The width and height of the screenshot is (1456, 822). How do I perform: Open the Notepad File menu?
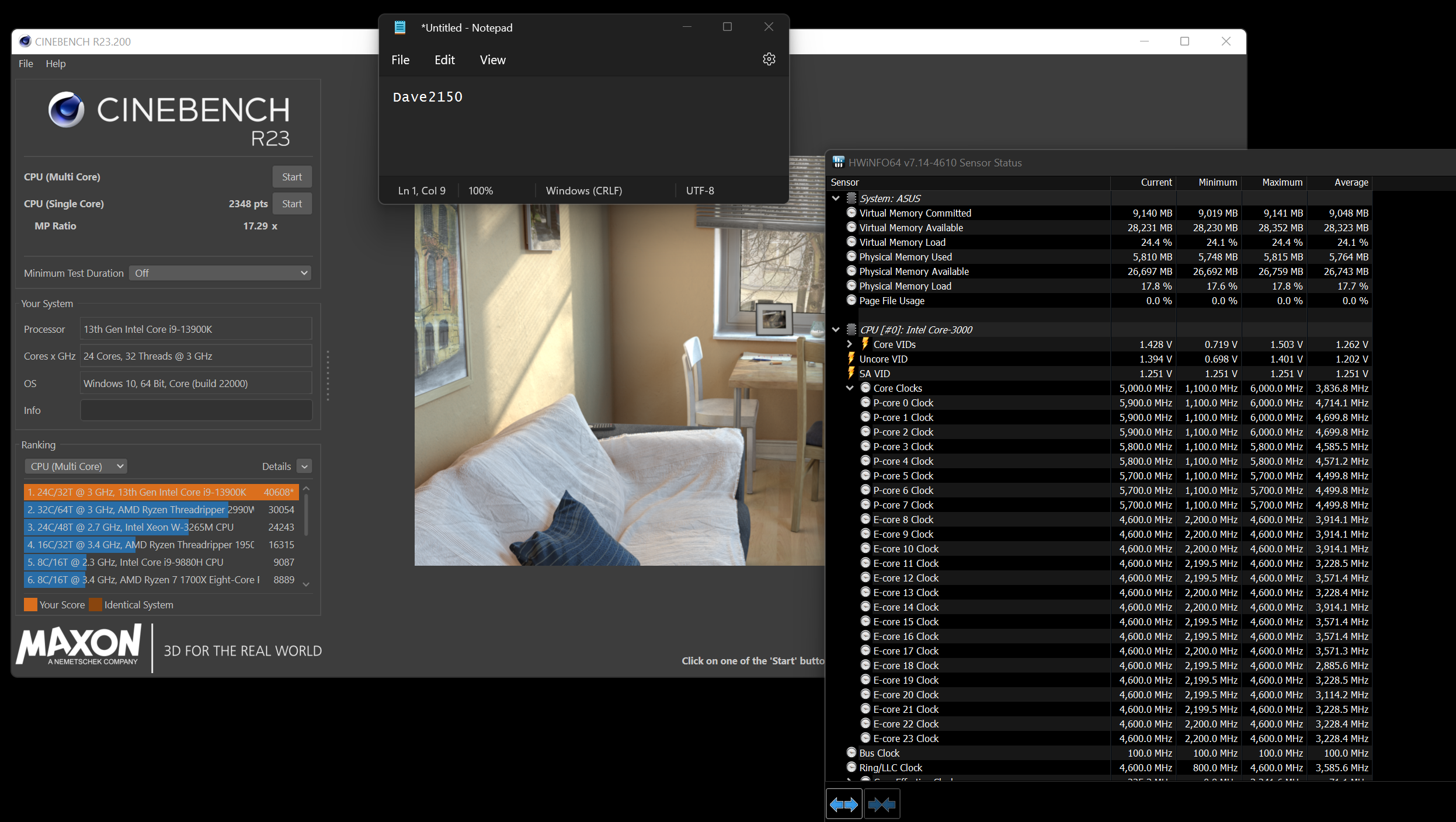400,60
